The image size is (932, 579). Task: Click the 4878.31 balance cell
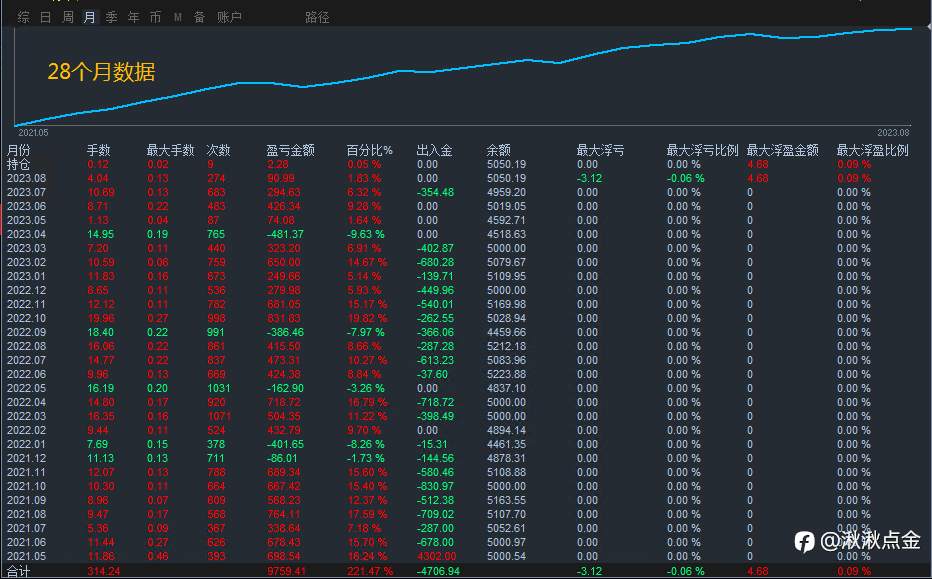point(506,458)
